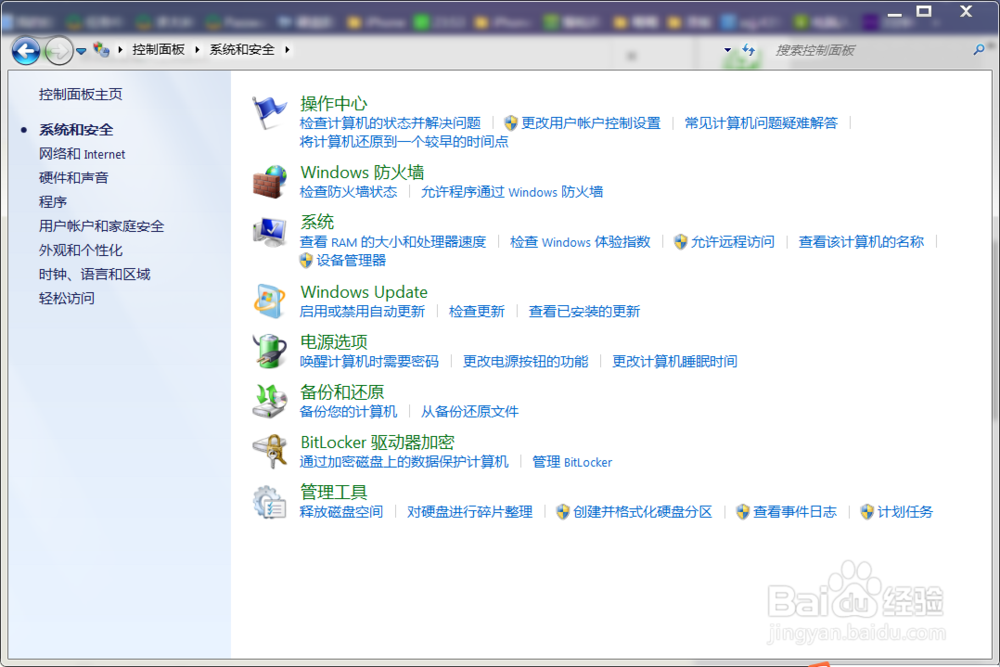Screen dimensions: 1000x667
Task: Select the 系统和安全 breadcrumb
Action: tap(242, 50)
